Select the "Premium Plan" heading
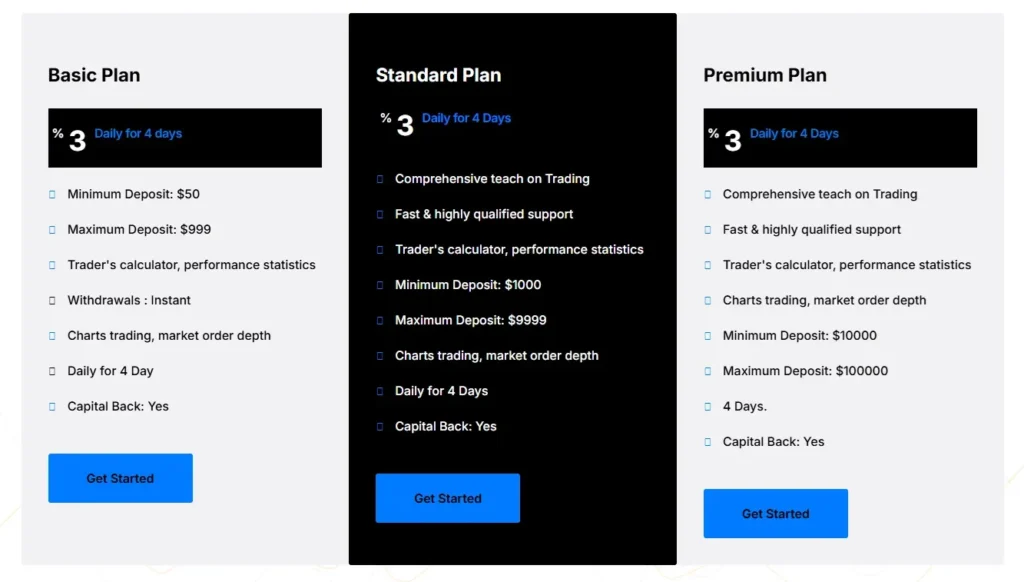The image size is (1024, 582). pyautogui.click(x=765, y=75)
